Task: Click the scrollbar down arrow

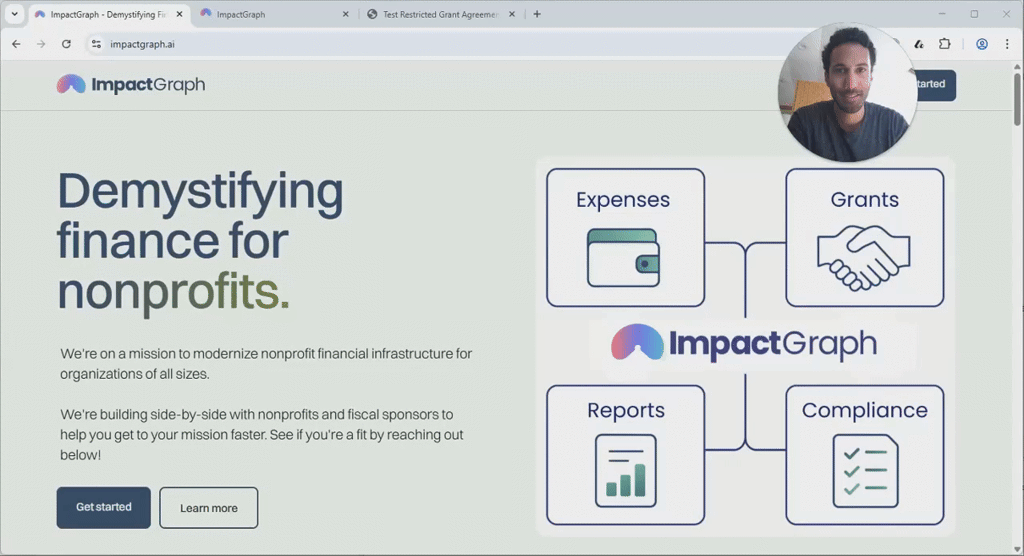Action: tap(1017, 549)
